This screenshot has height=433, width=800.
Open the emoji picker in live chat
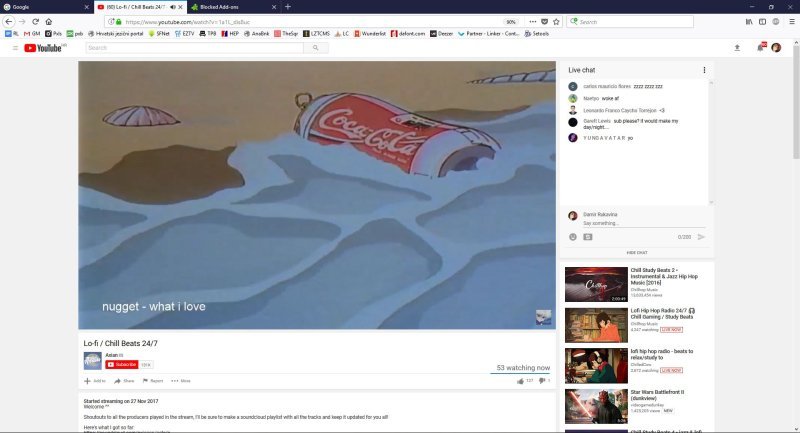[573, 237]
